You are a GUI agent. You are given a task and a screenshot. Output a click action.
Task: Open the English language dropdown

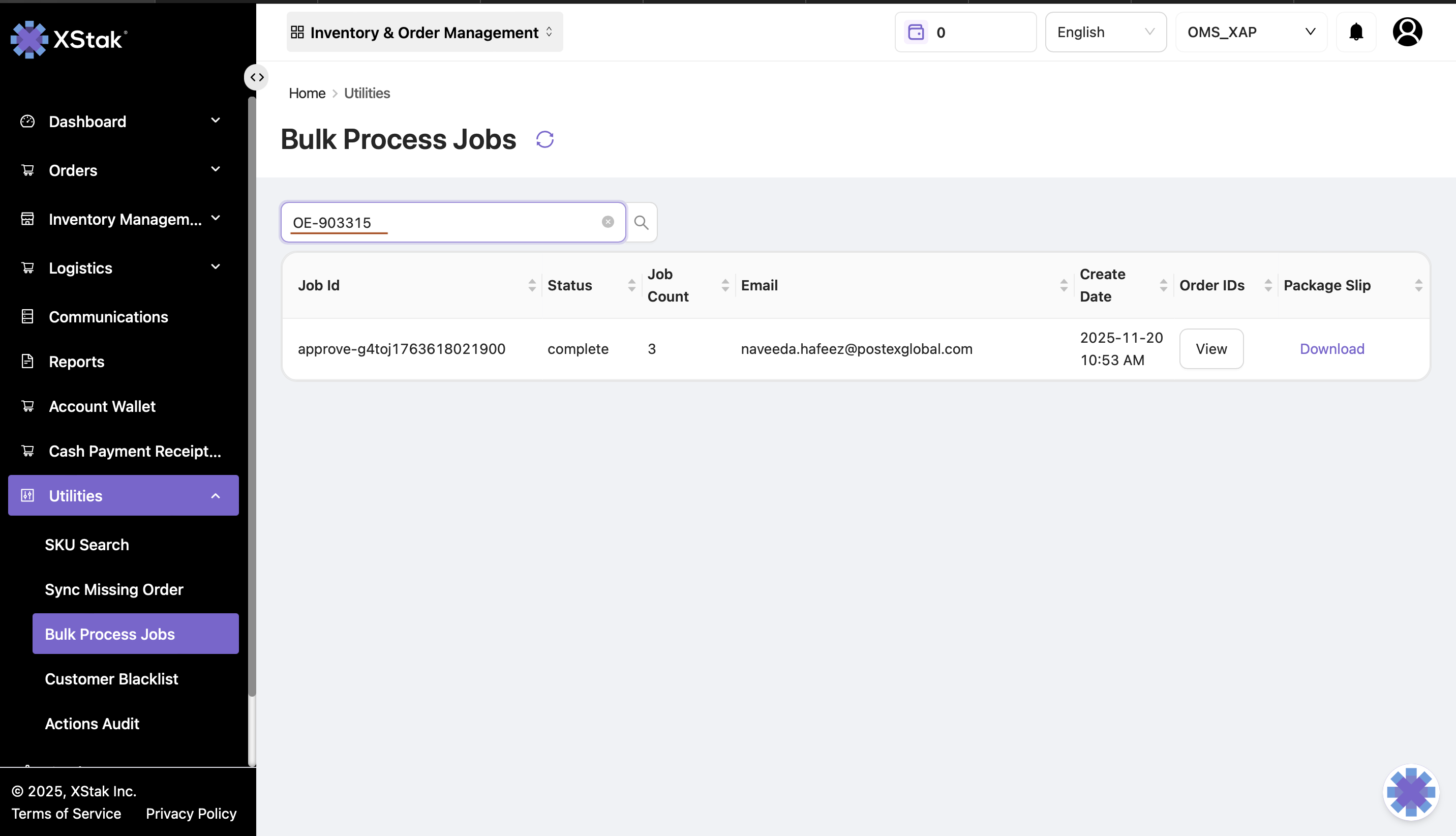tap(1105, 32)
